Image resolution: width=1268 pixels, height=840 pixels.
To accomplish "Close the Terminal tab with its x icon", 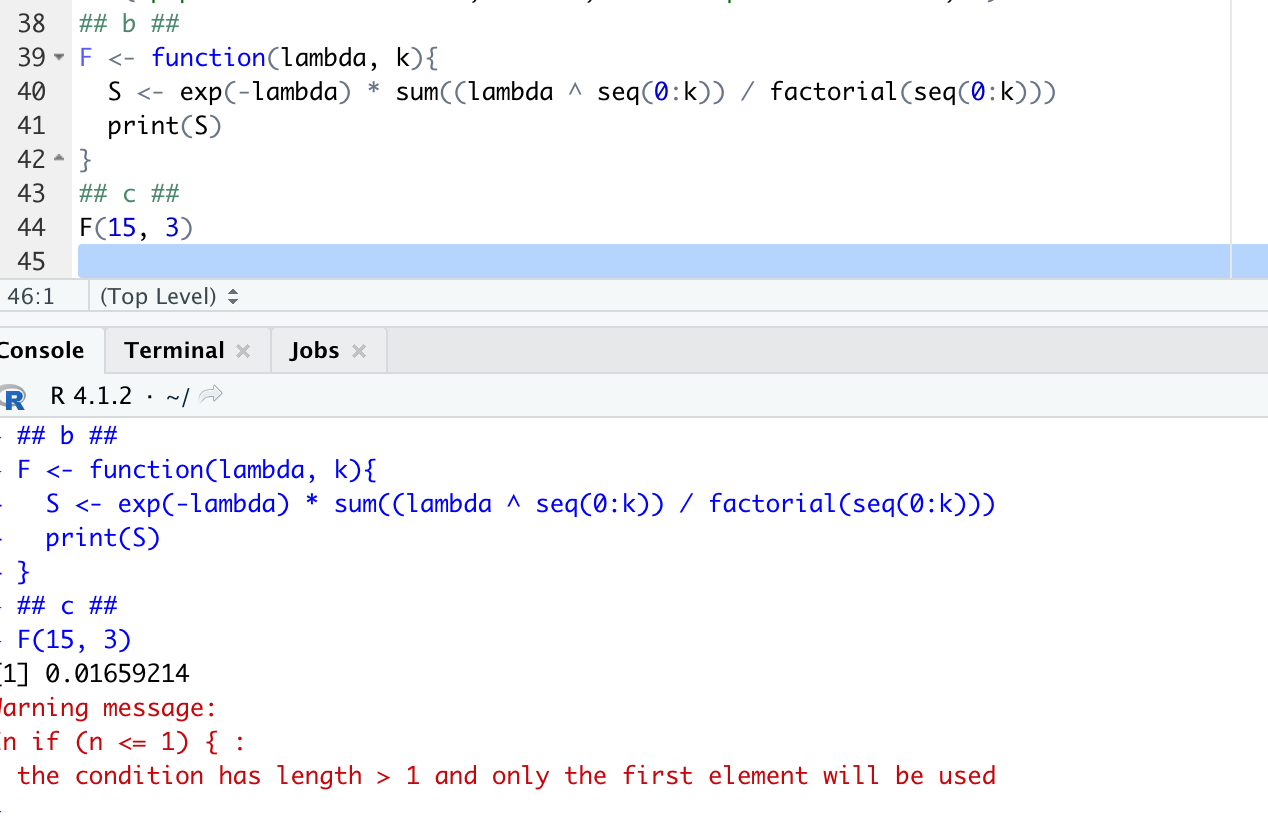I will pyautogui.click(x=242, y=350).
